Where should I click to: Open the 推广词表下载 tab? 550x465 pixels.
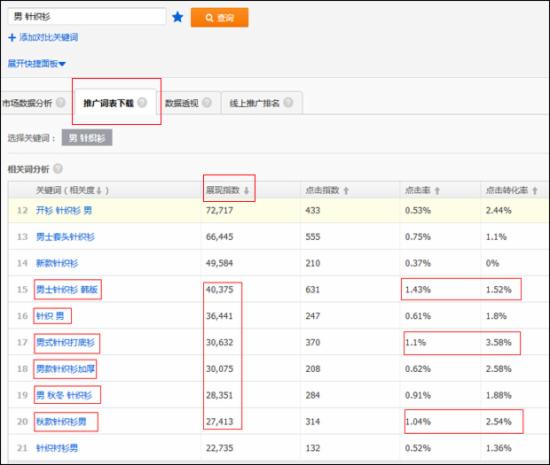108,103
